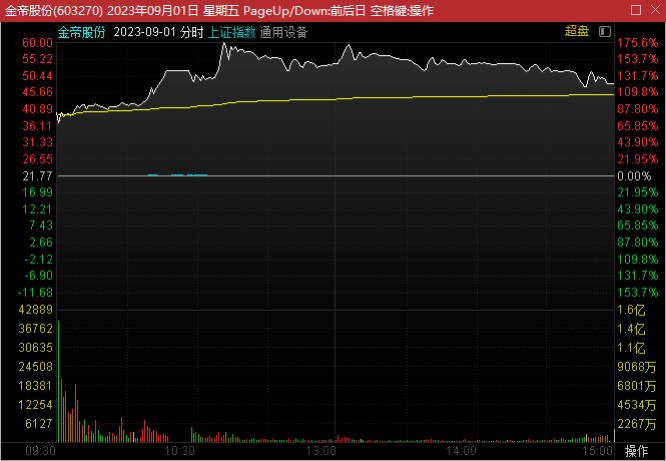Click the 09:30 time axis label
The width and height of the screenshot is (666, 461).
pos(40,451)
